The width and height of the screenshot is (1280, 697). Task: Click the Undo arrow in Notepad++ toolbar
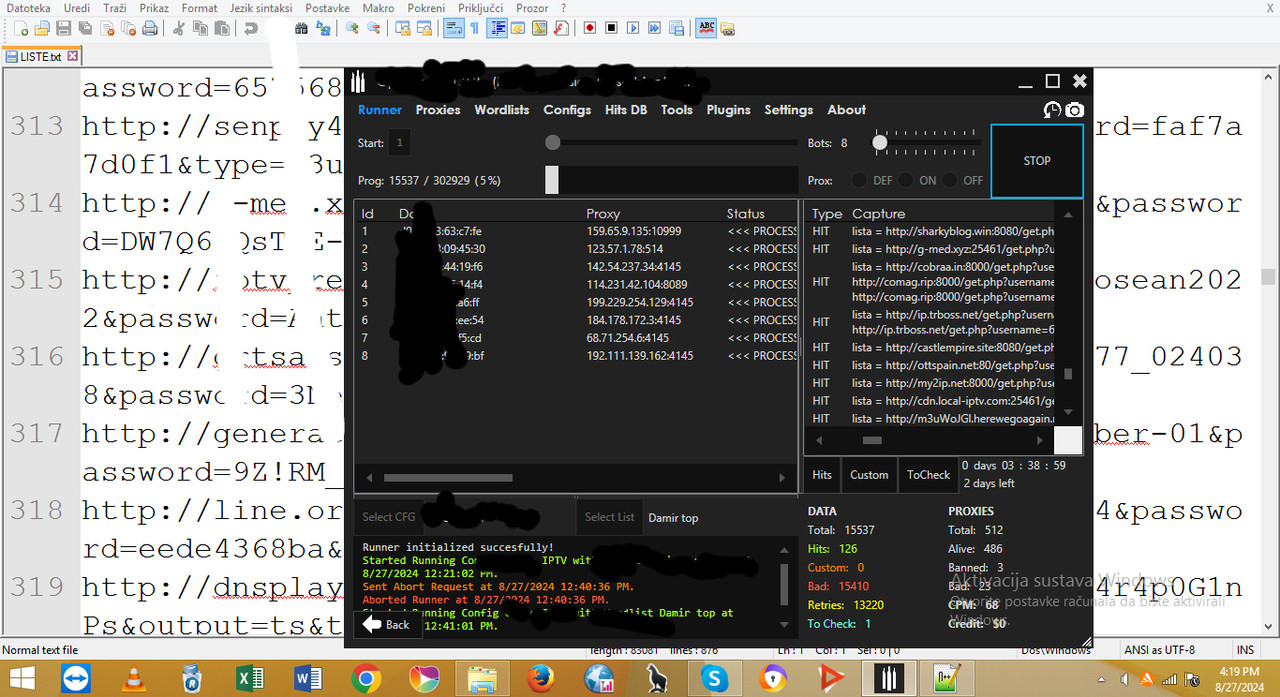pyautogui.click(x=250, y=28)
